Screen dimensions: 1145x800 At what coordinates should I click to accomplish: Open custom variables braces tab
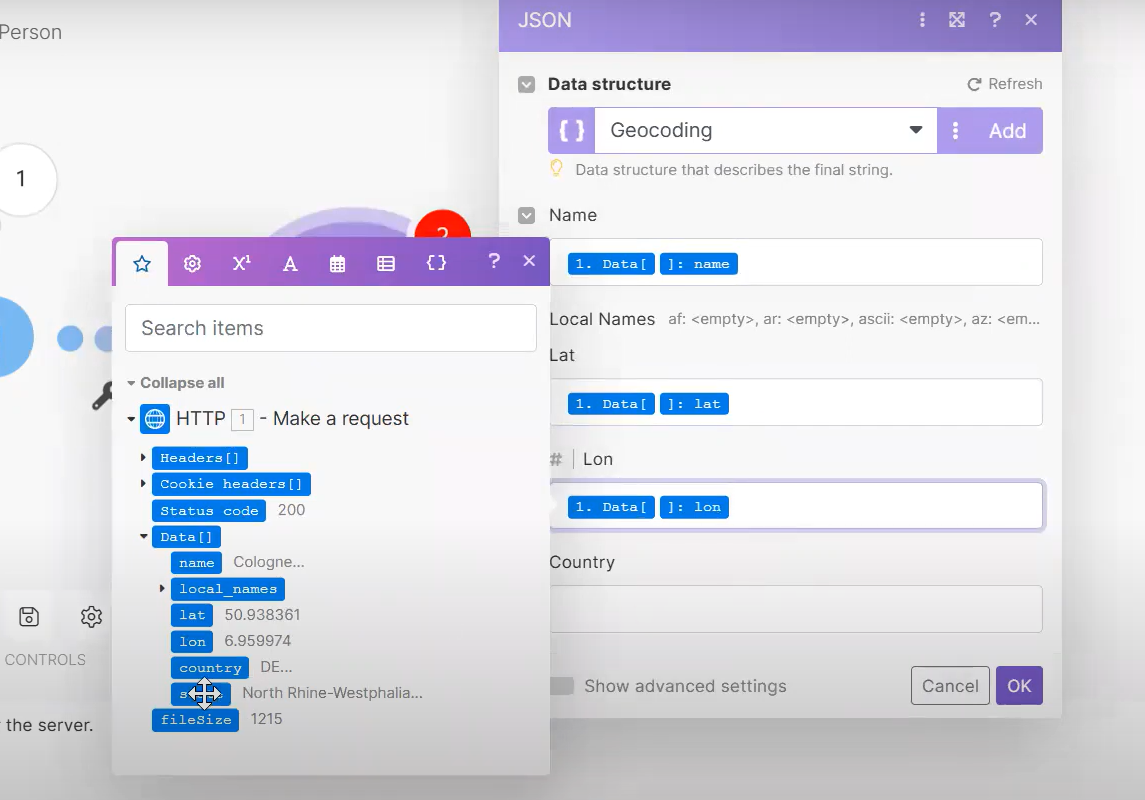click(x=436, y=263)
